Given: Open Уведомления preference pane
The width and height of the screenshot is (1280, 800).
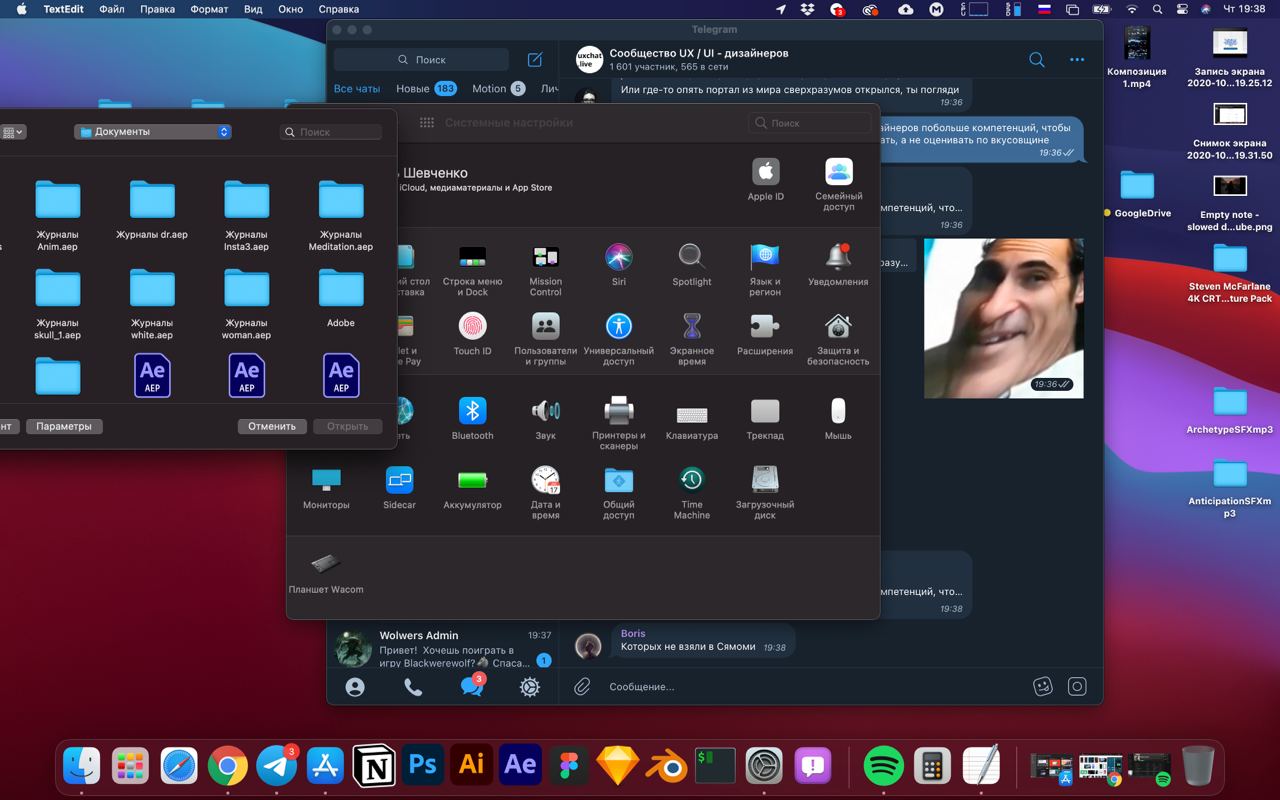Looking at the screenshot, I should click(838, 265).
